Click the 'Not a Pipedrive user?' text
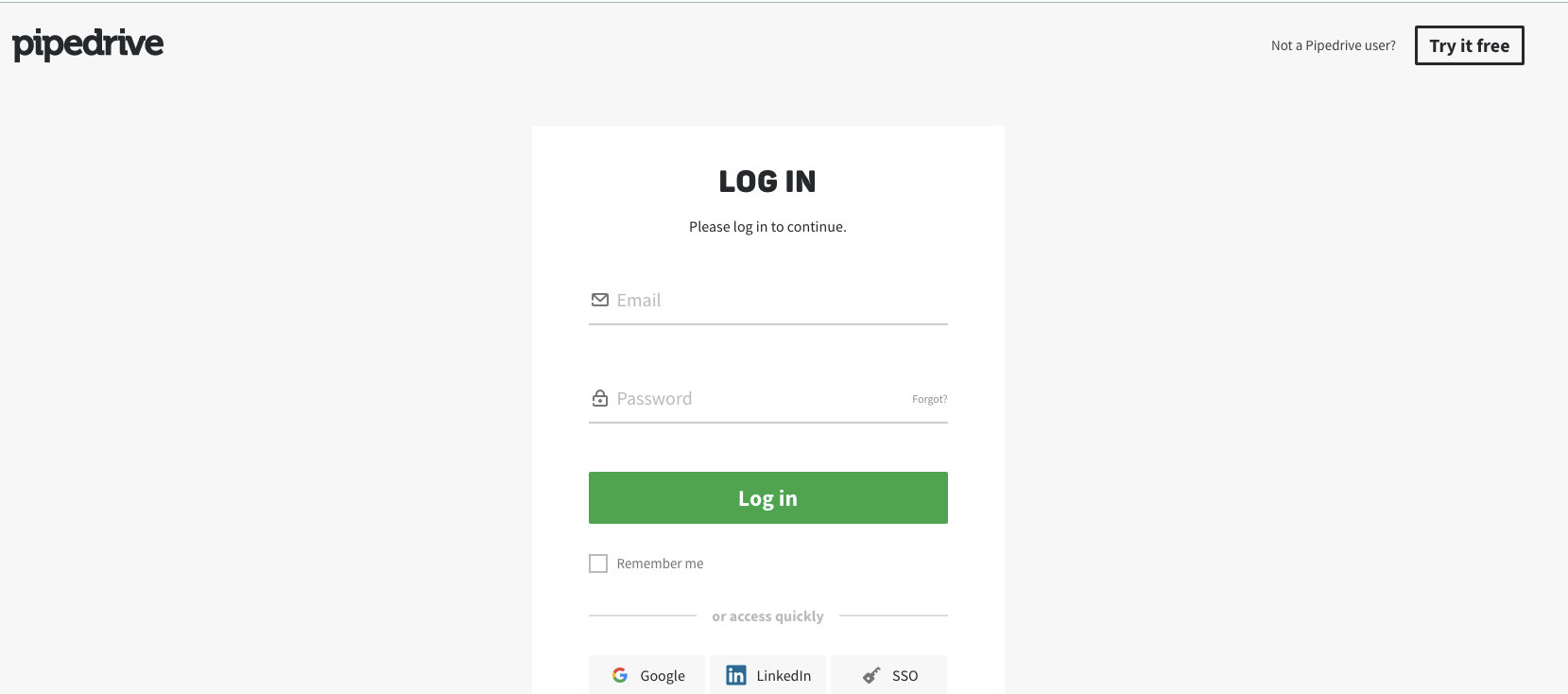This screenshot has height=694, width=1568. click(1333, 45)
